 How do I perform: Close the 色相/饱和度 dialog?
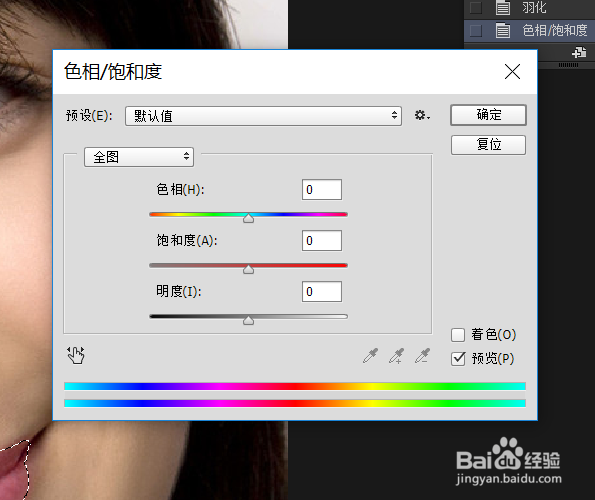(512, 71)
